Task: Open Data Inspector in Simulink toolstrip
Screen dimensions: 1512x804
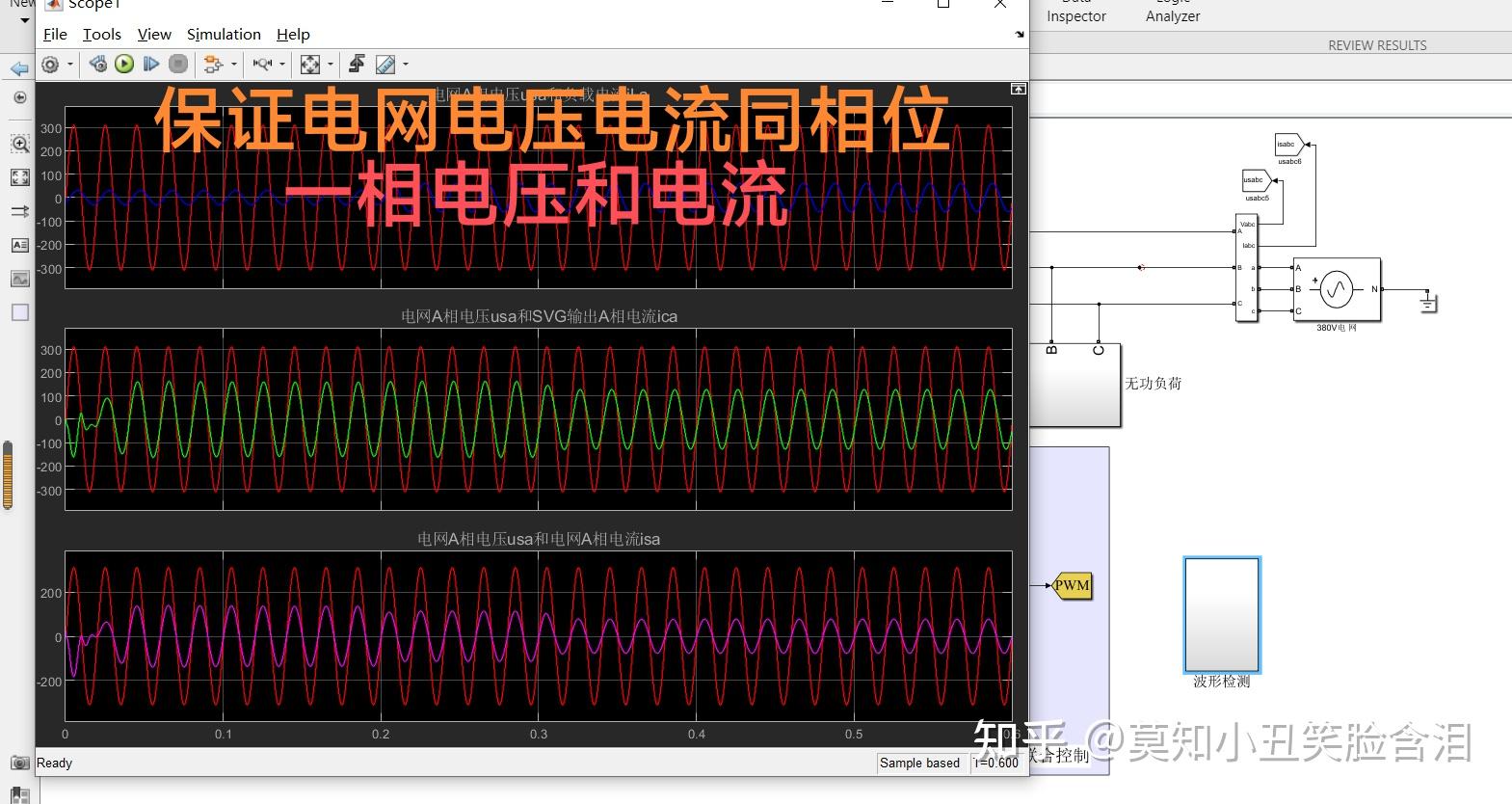Action: pyautogui.click(x=1076, y=12)
